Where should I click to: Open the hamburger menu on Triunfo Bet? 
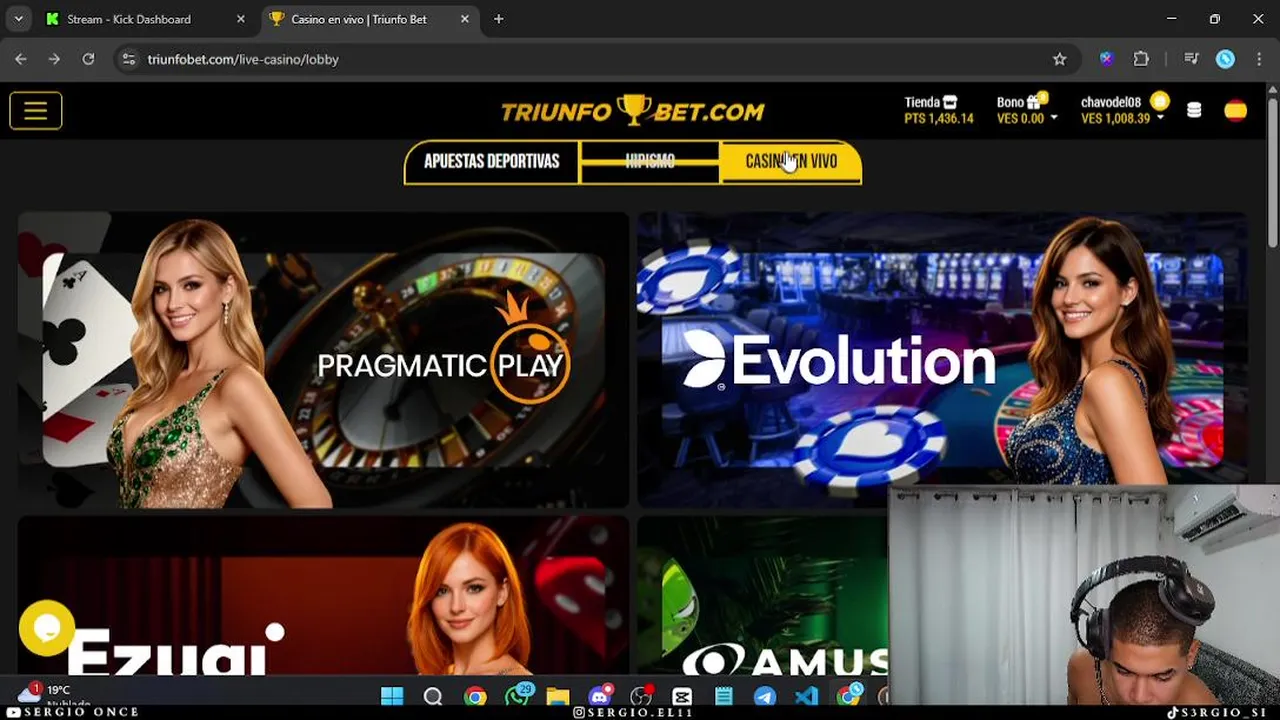(x=36, y=111)
